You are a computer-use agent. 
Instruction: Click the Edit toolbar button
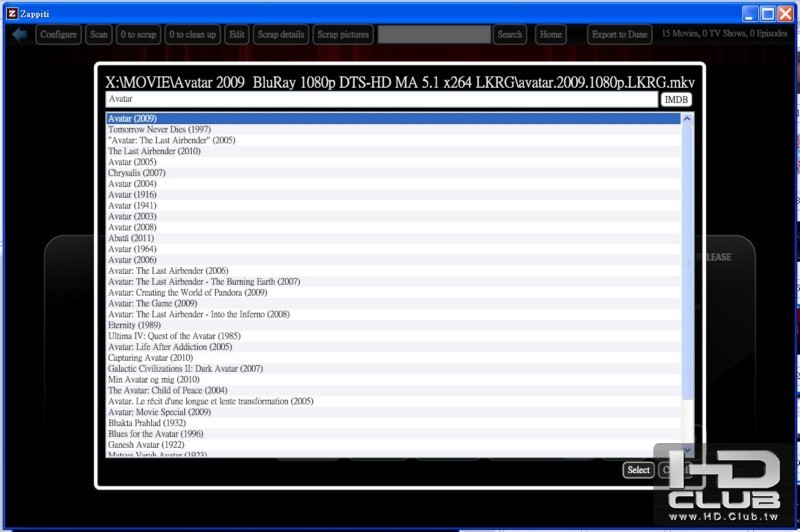pos(237,35)
